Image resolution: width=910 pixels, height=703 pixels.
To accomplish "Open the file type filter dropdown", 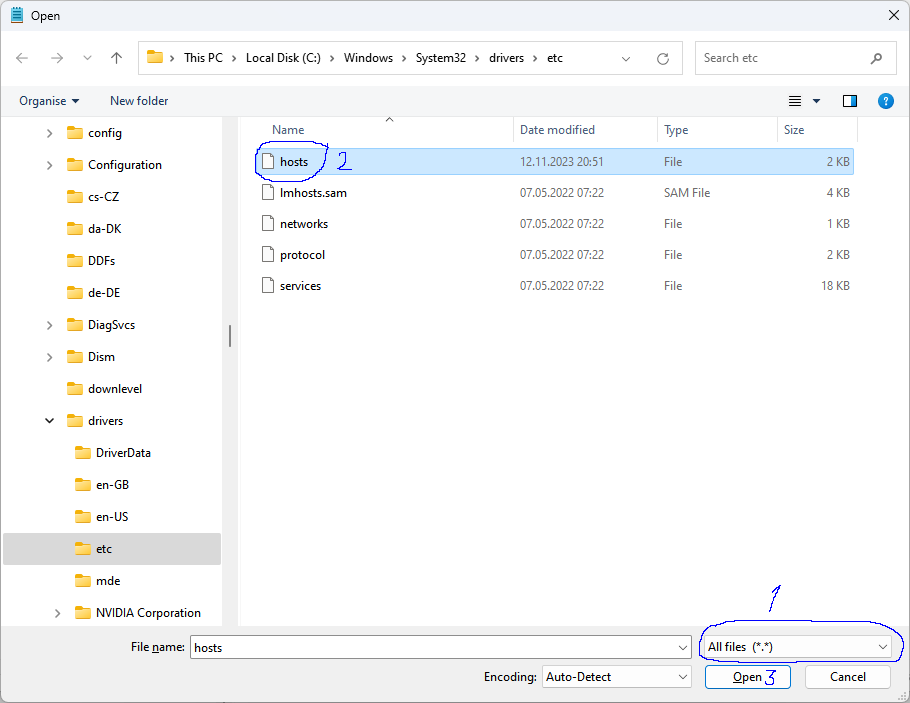I will [796, 647].
